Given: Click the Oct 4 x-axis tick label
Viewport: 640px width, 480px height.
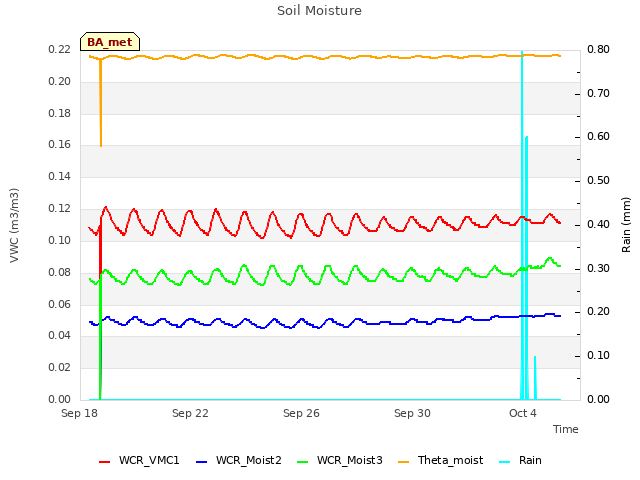Looking at the screenshot, I should click(x=523, y=413).
